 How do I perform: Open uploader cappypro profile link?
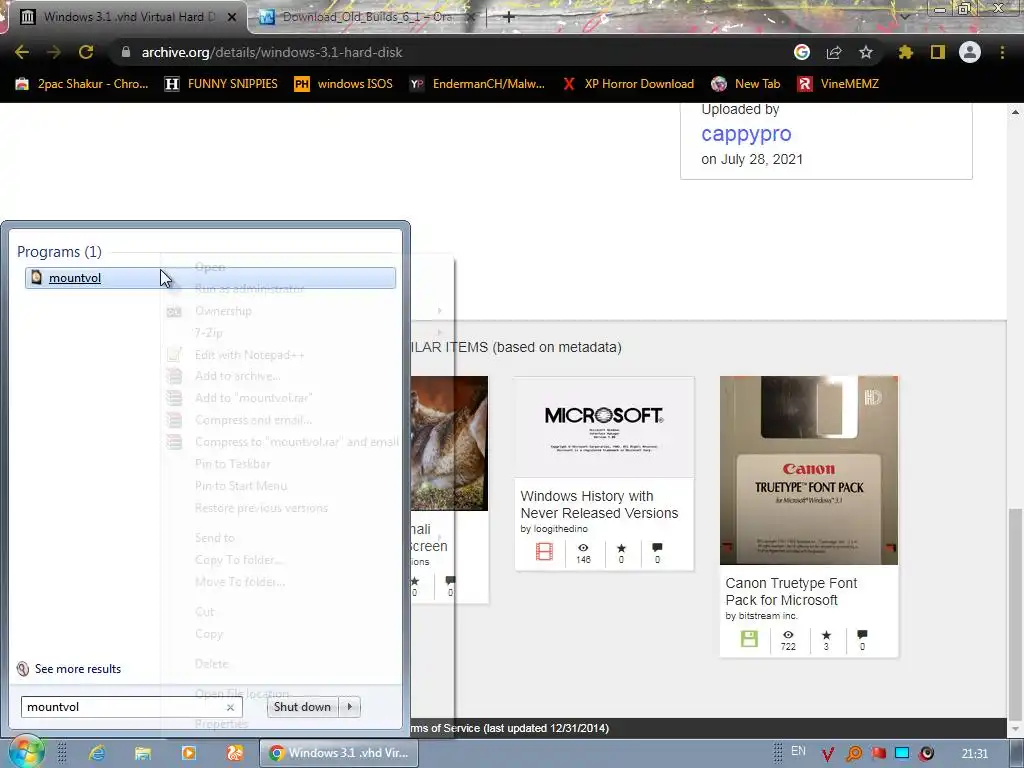tap(746, 134)
